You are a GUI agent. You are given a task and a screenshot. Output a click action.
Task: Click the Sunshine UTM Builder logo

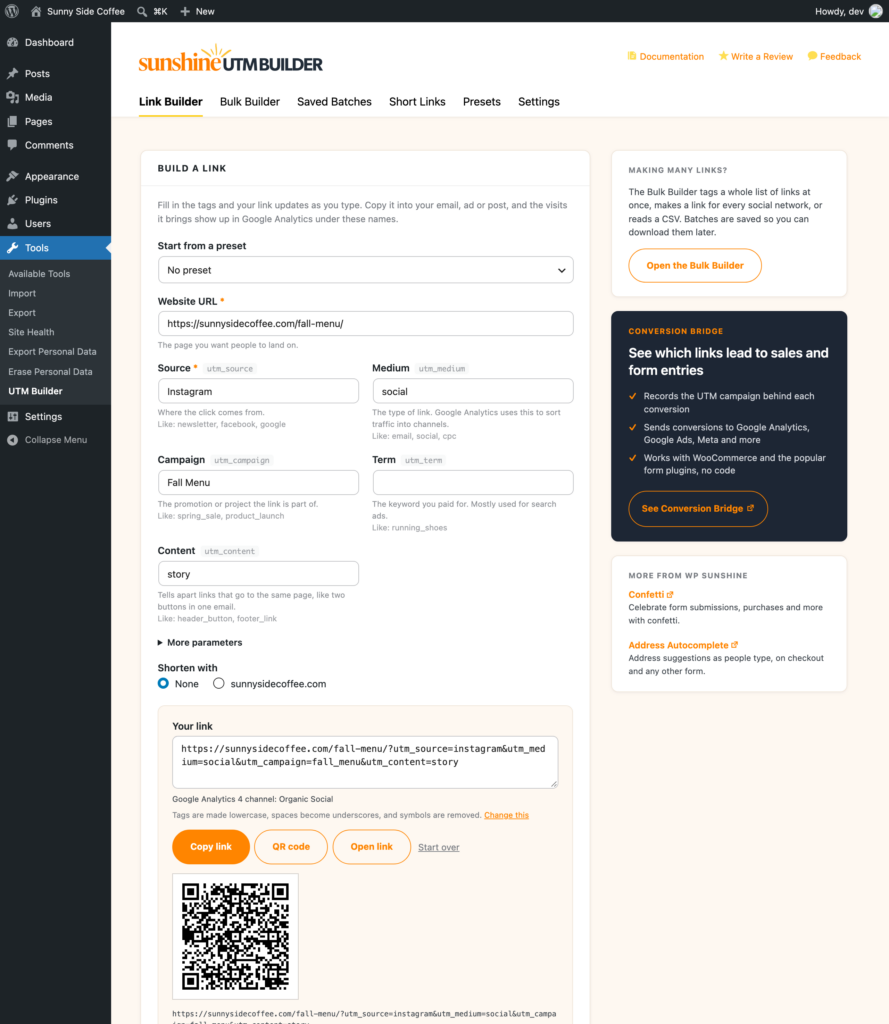click(x=231, y=59)
